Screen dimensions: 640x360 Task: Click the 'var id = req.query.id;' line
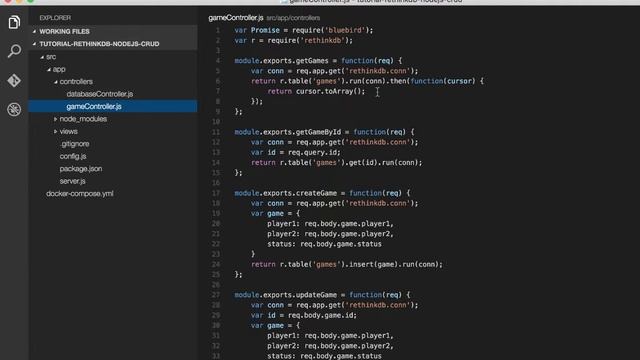[296, 152]
